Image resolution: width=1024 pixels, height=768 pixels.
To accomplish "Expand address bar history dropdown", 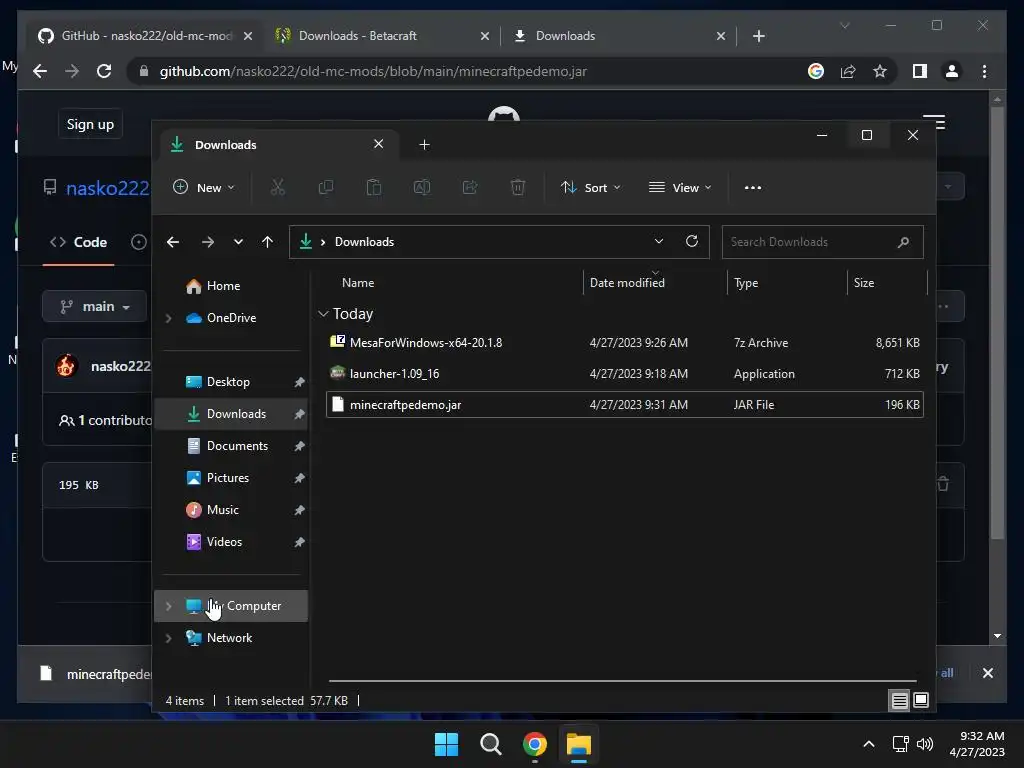I will point(659,241).
